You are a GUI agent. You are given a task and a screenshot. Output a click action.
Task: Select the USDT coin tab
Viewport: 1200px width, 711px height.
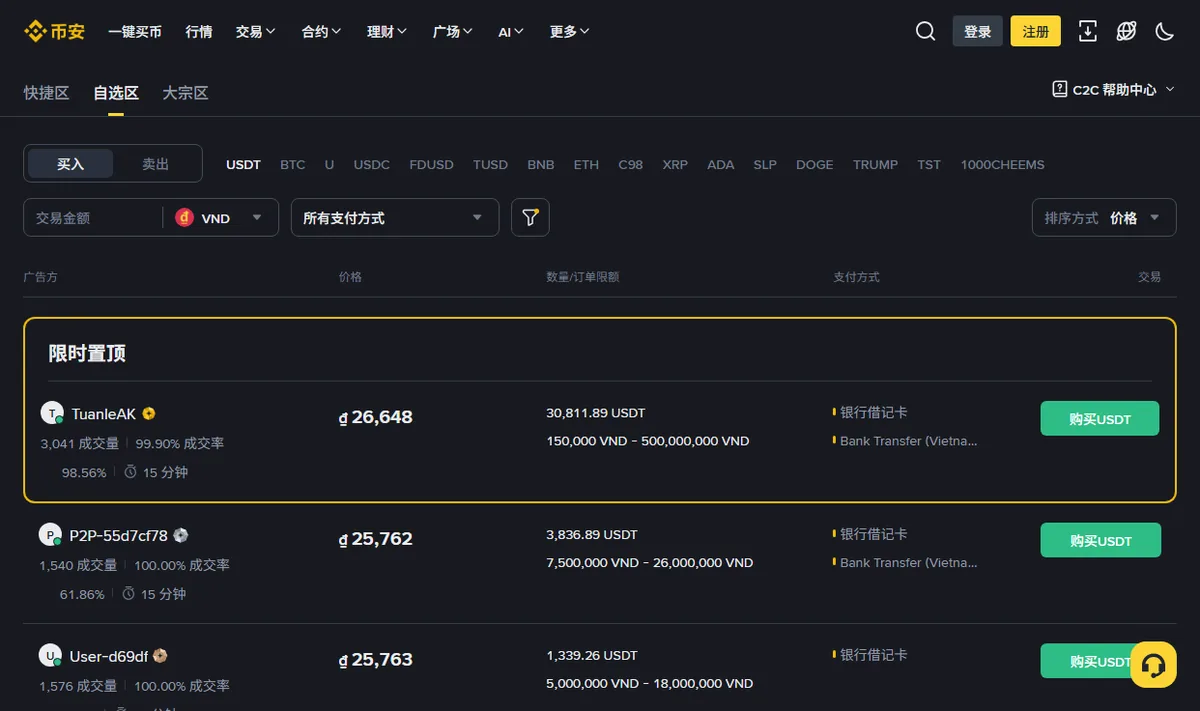tap(243, 164)
